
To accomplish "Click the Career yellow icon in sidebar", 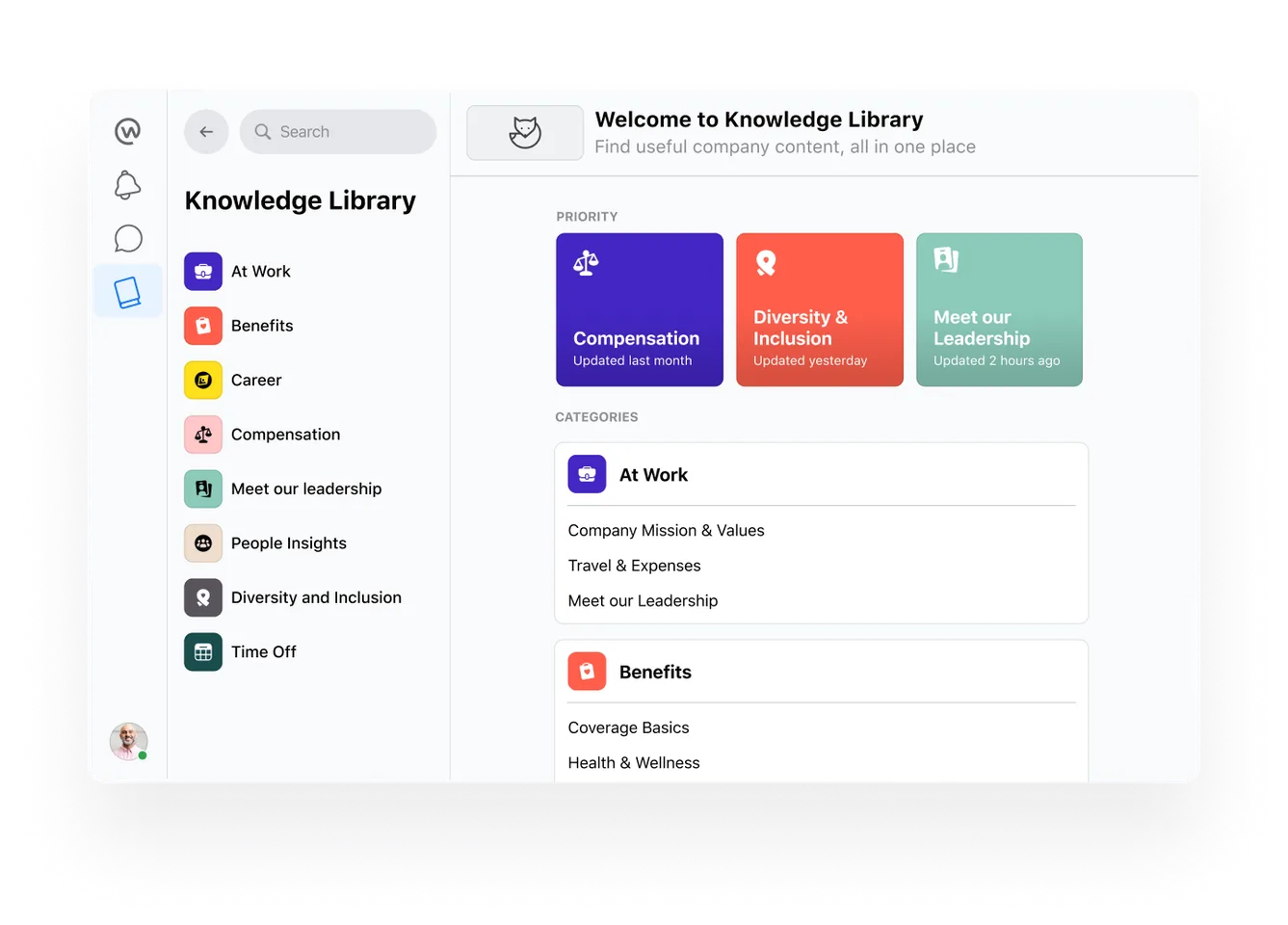I will coord(203,381).
